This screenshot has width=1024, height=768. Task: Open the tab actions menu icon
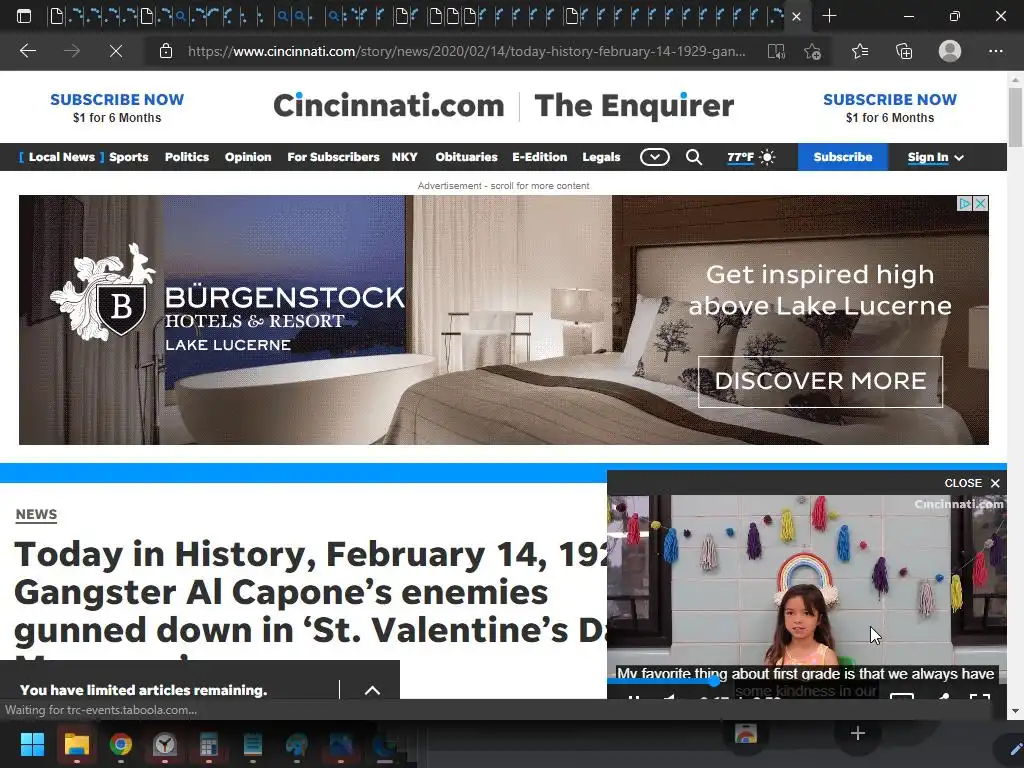(24, 16)
